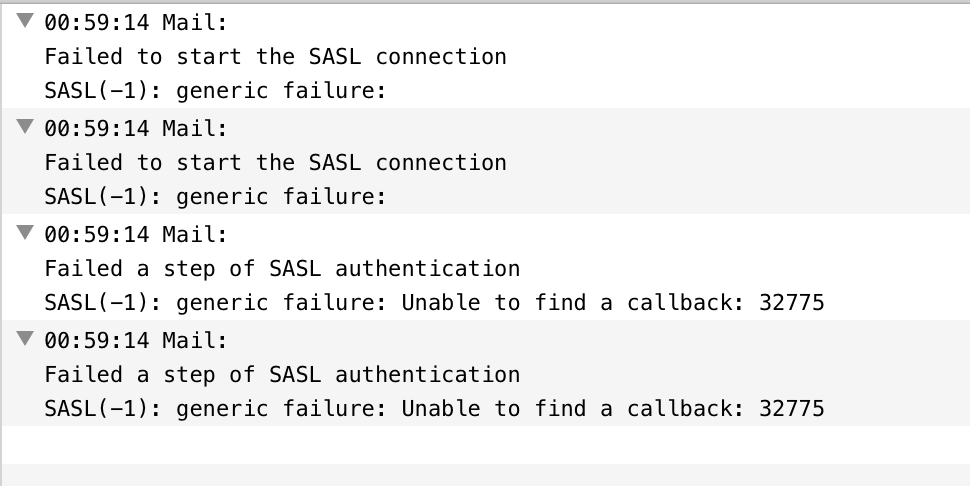Click the empty white row below the last entry

point(485,444)
